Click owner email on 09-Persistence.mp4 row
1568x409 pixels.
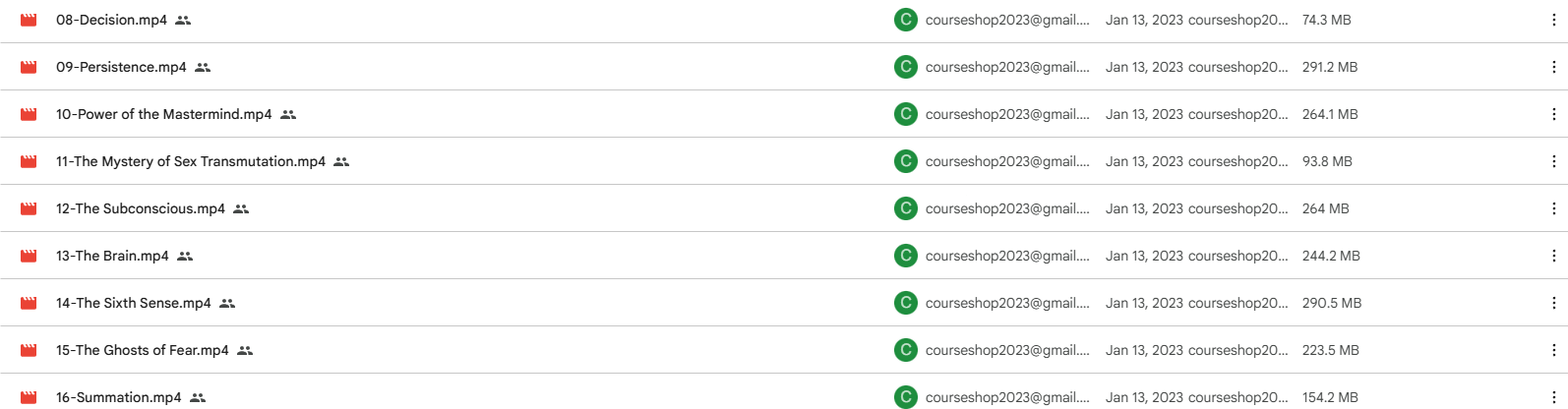tap(1006, 67)
